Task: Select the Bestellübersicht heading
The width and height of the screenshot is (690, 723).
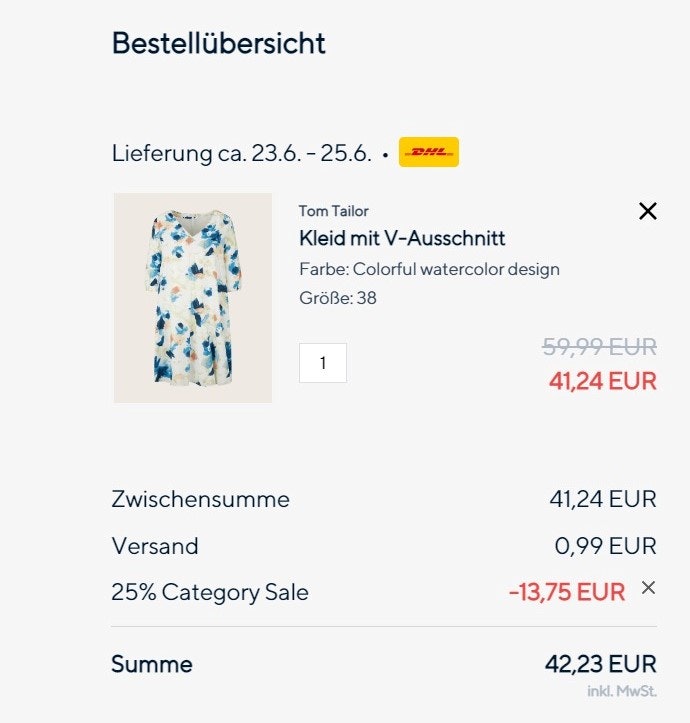Action: click(218, 44)
